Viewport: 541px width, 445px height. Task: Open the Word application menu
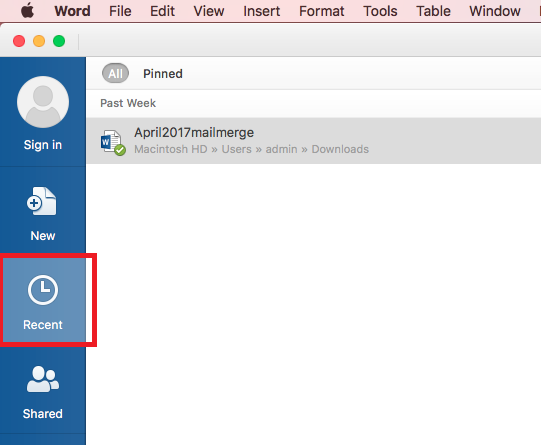tap(72, 11)
